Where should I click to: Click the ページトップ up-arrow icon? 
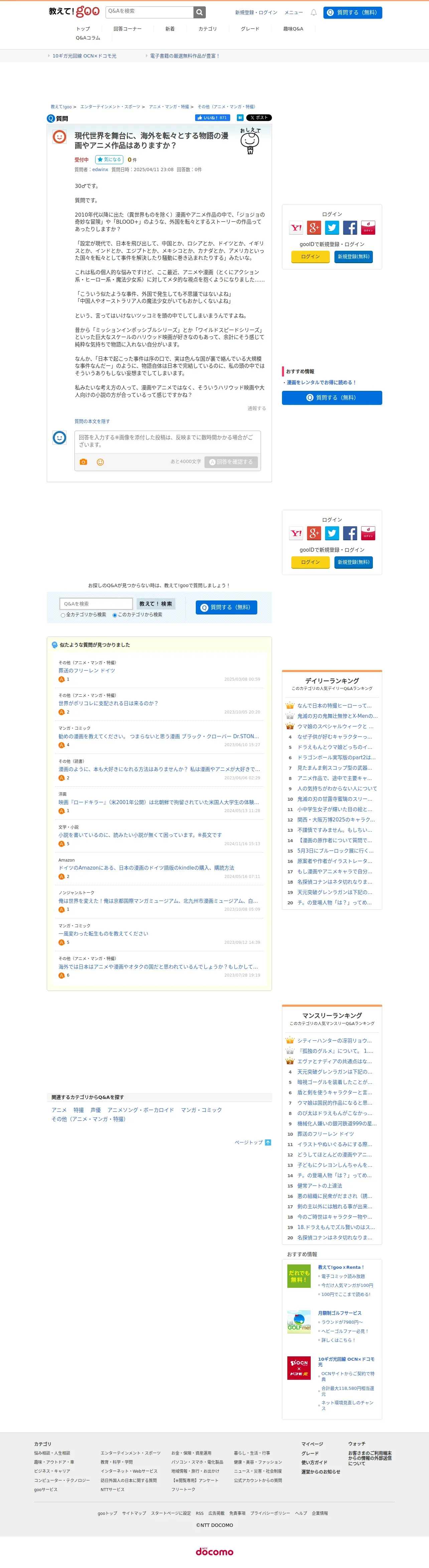[268, 1142]
